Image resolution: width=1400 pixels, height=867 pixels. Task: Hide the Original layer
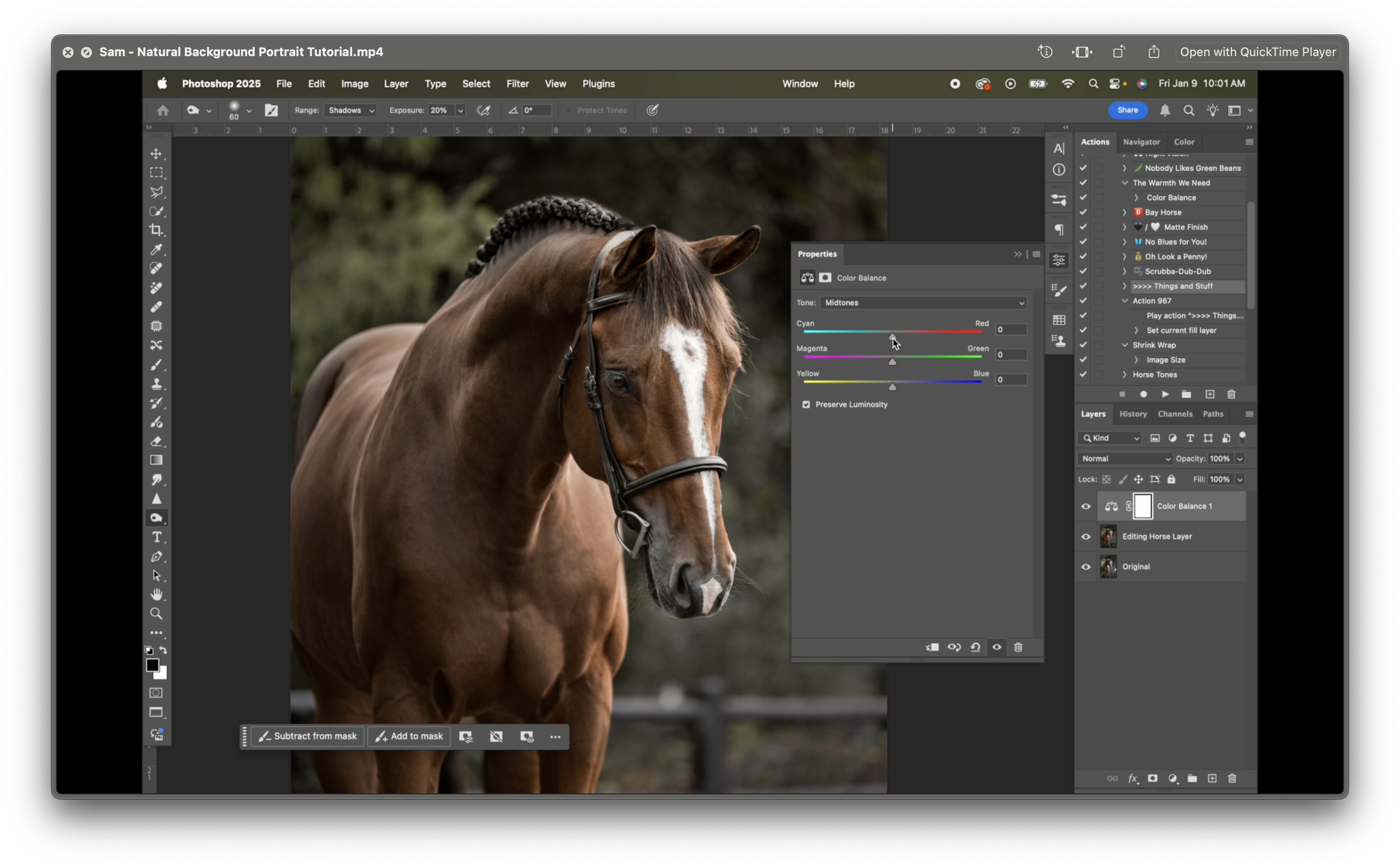click(1086, 566)
